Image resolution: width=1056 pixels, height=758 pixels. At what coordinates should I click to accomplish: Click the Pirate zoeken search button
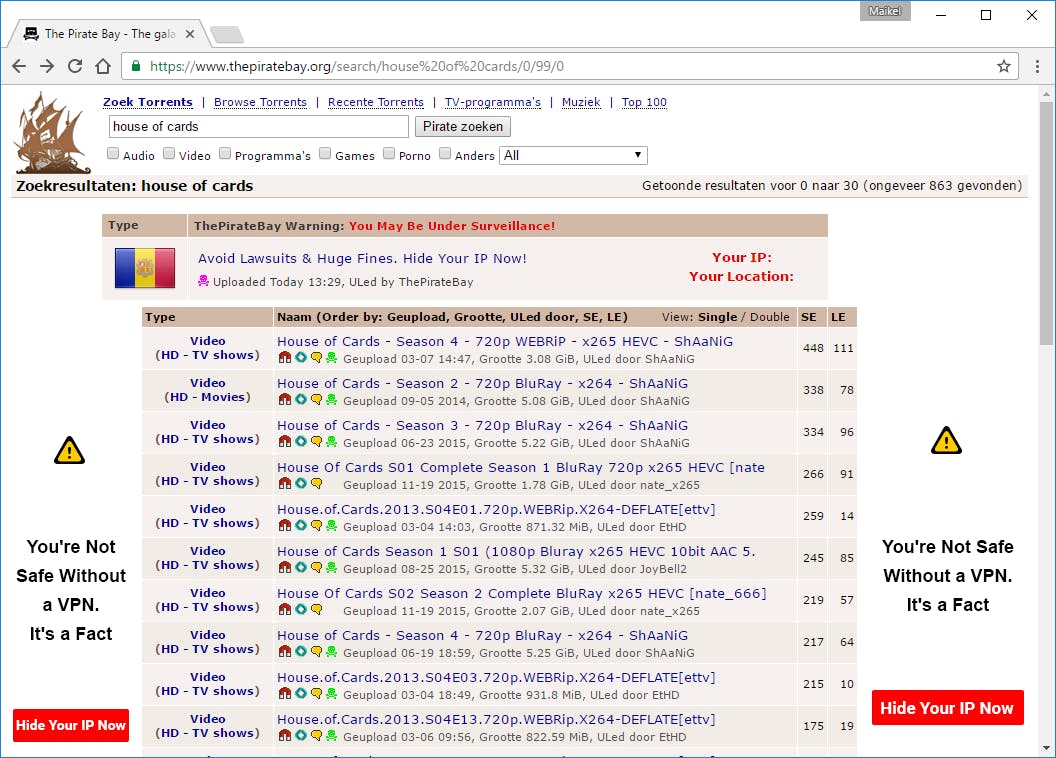463,127
